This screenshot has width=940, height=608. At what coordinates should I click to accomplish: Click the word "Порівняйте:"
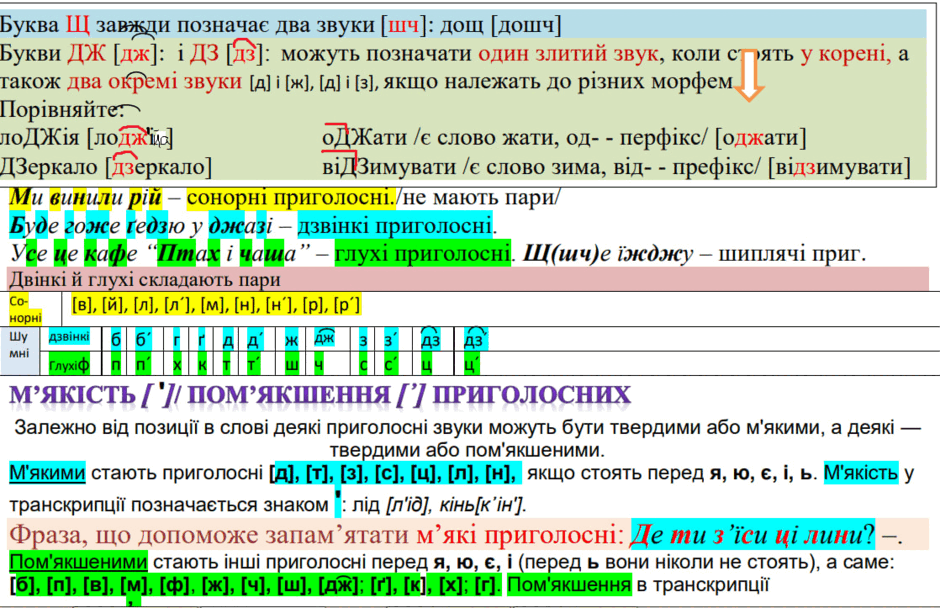[62, 109]
